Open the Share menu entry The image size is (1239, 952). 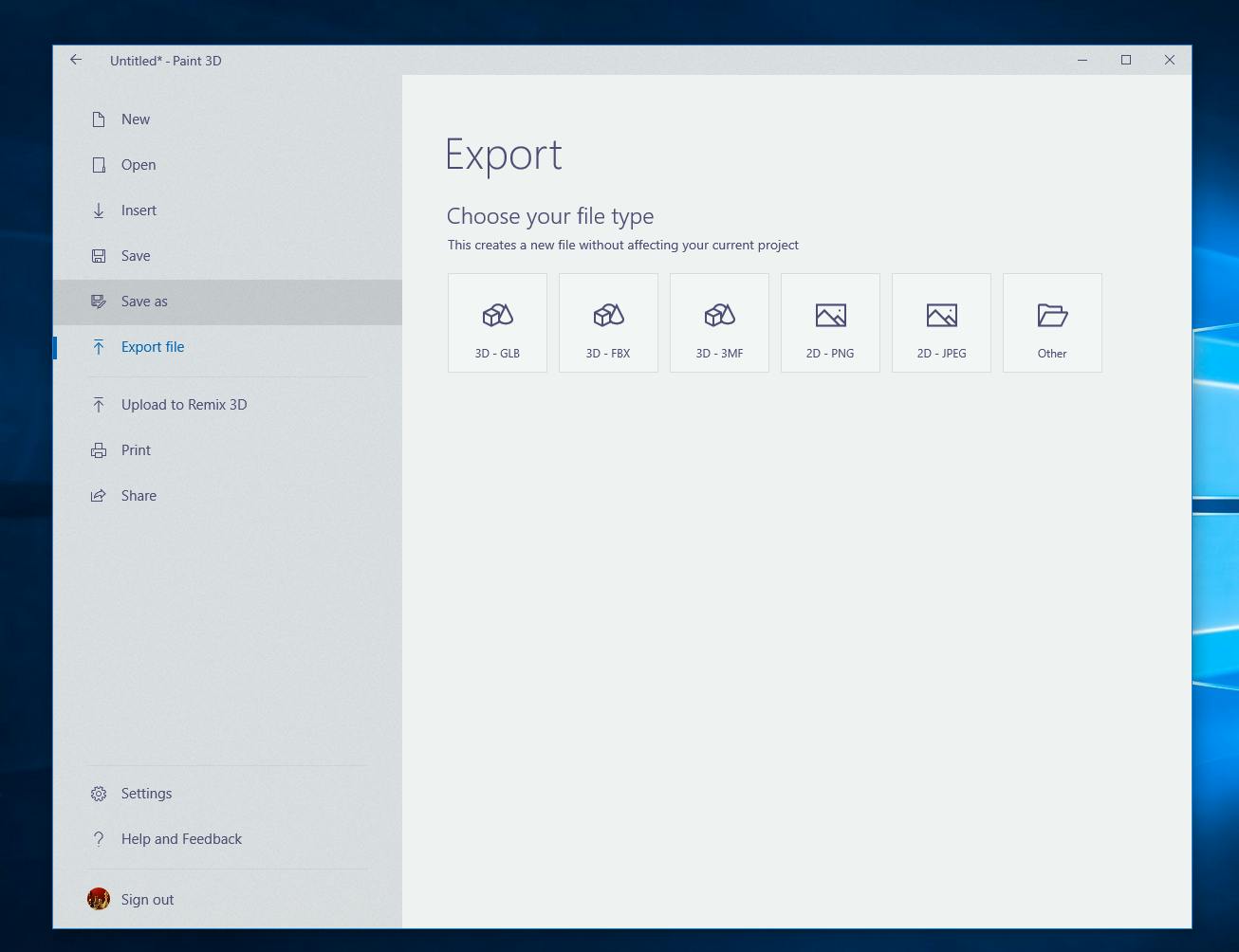click(x=228, y=496)
